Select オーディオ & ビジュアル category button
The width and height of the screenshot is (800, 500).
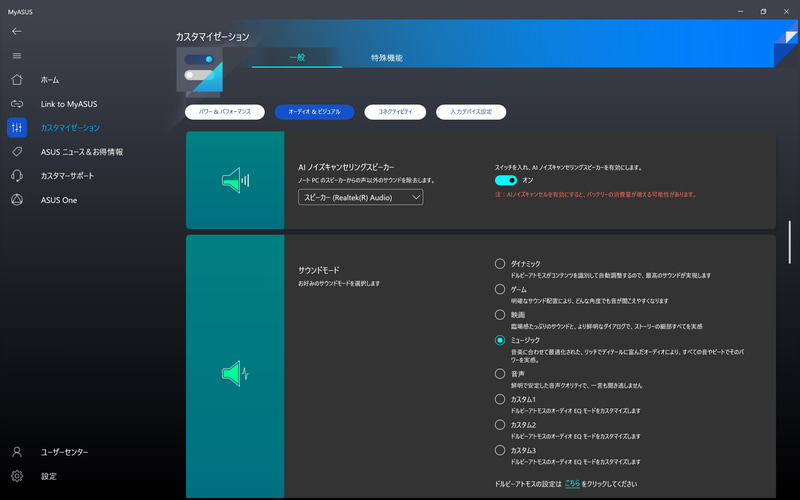(x=314, y=112)
